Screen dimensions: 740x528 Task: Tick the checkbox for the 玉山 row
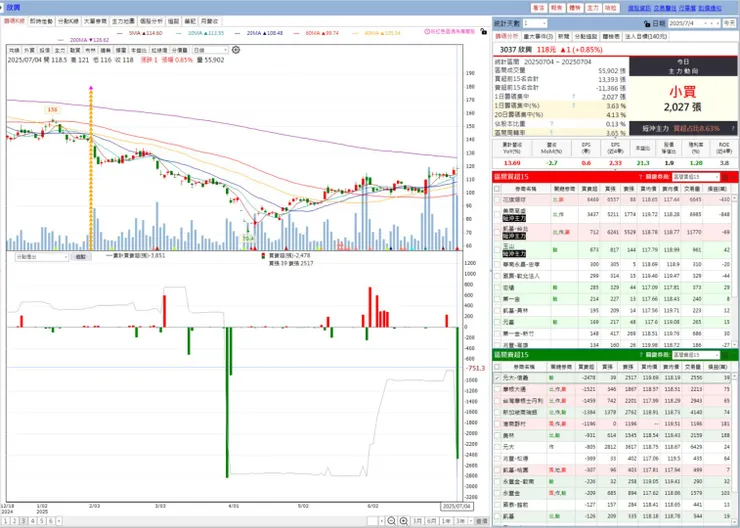coord(497,250)
